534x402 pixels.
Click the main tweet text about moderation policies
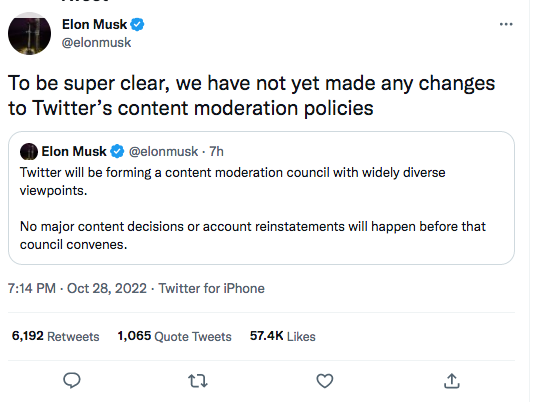pyautogui.click(x=251, y=96)
